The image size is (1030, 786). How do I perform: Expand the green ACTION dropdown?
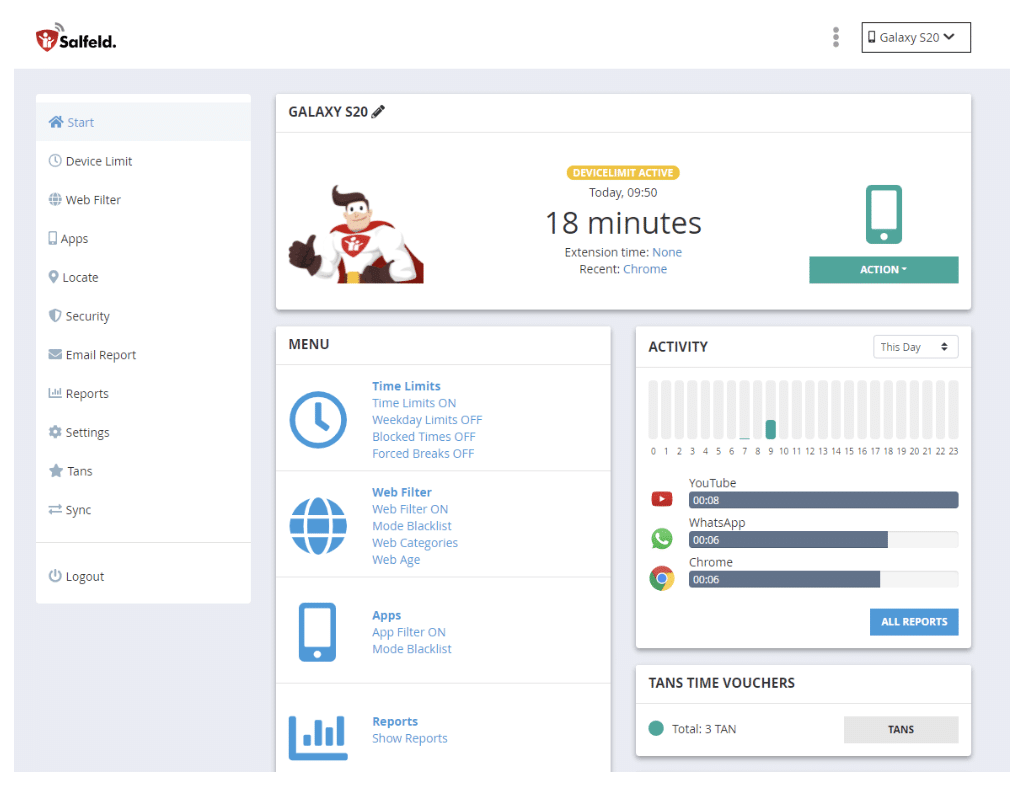[x=883, y=270]
